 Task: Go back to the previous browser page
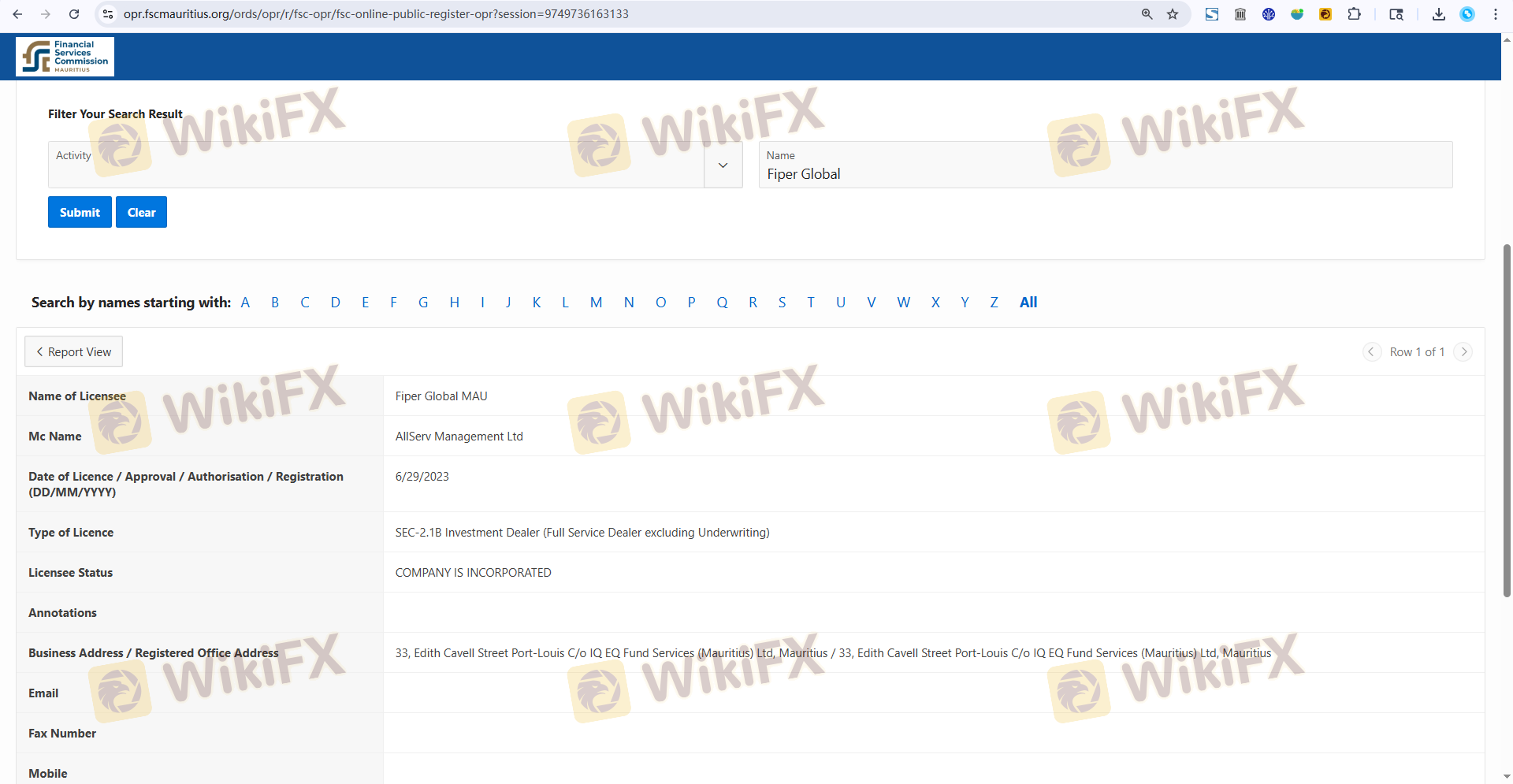point(17,14)
